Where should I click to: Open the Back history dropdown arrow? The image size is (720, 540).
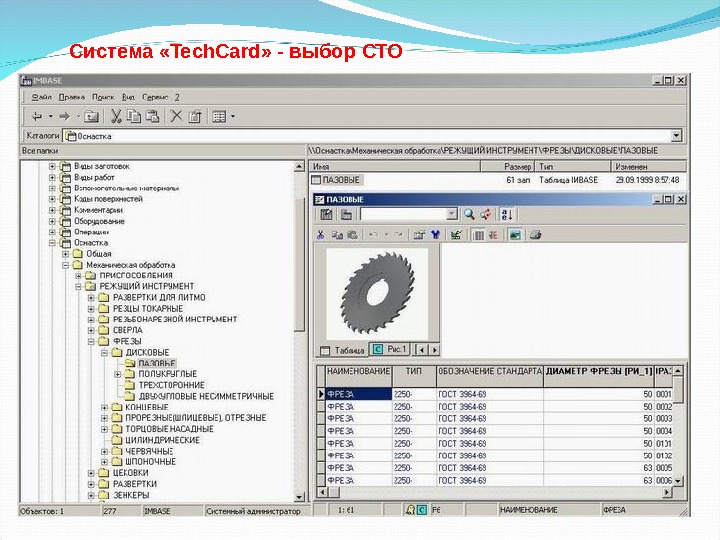[x=51, y=117]
